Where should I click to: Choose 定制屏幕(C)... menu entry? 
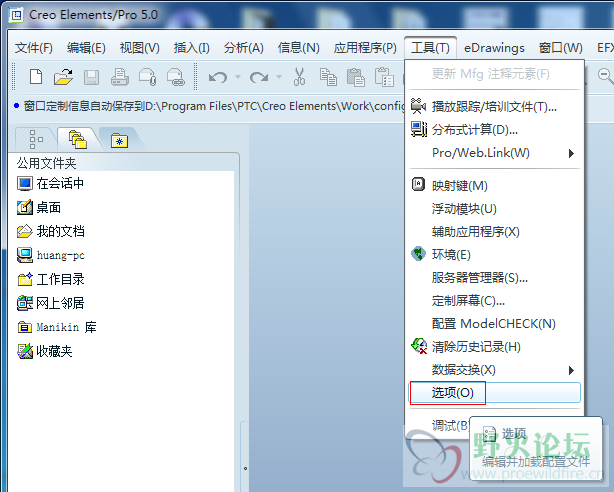pyautogui.click(x=495, y=301)
